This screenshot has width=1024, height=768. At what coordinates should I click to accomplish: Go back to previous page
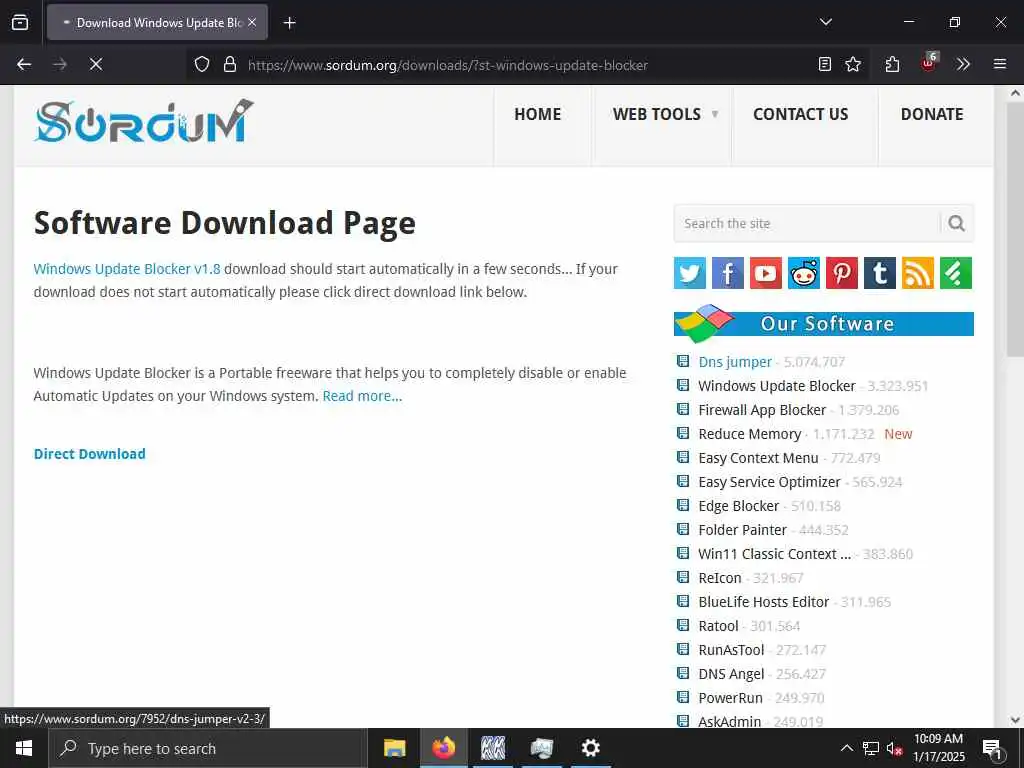click(x=24, y=64)
